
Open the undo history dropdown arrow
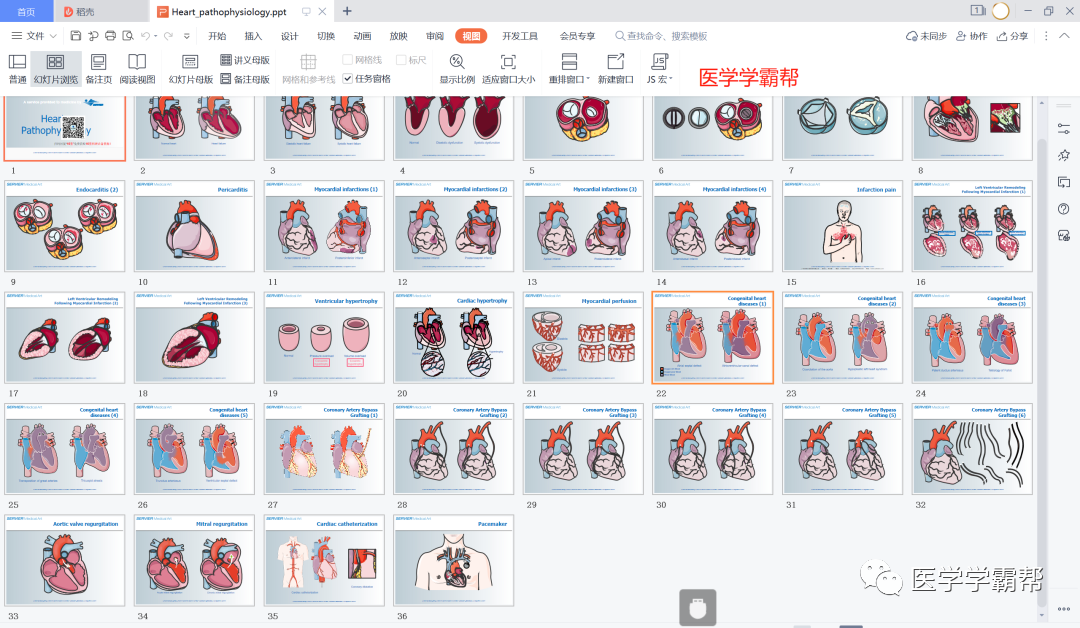(x=156, y=36)
